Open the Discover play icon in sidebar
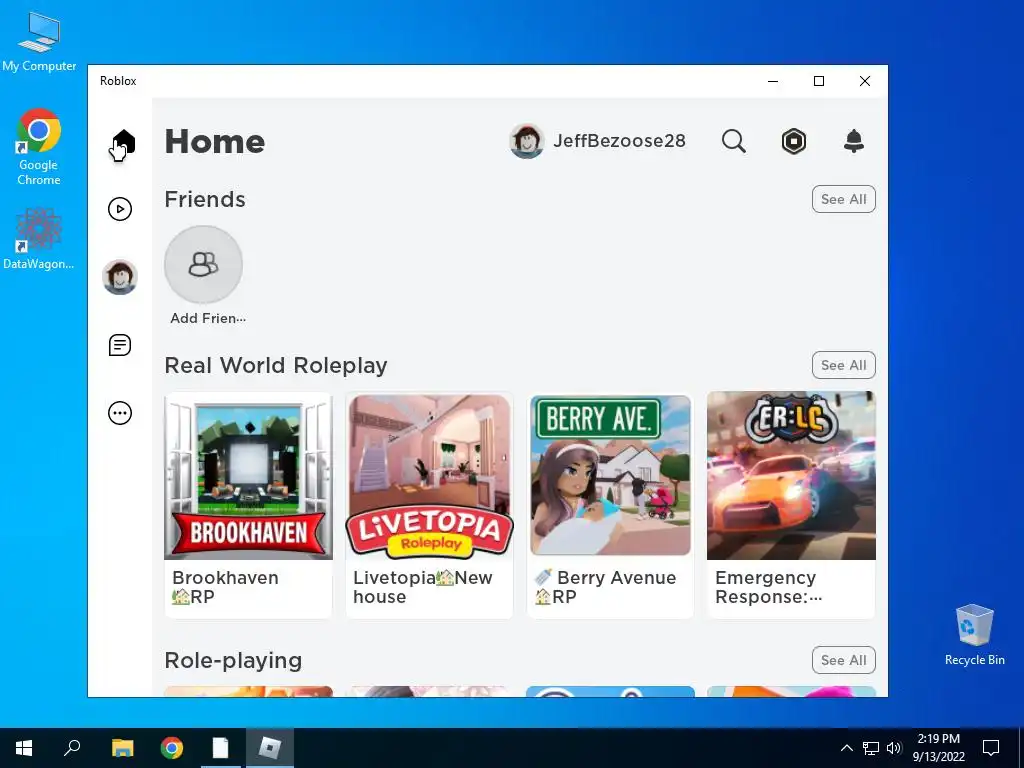This screenshot has height=768, width=1024. [x=120, y=209]
